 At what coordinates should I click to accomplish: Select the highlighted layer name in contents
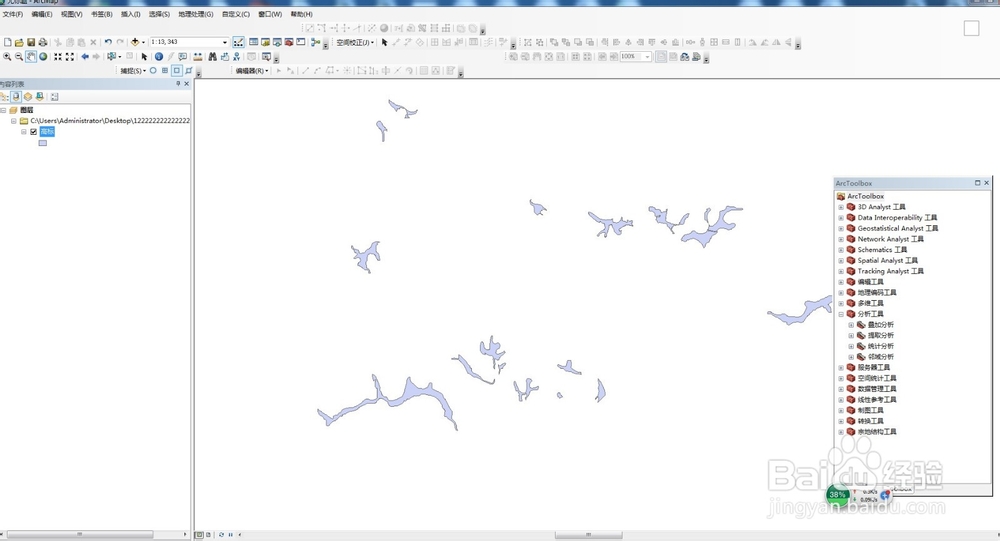point(47,131)
